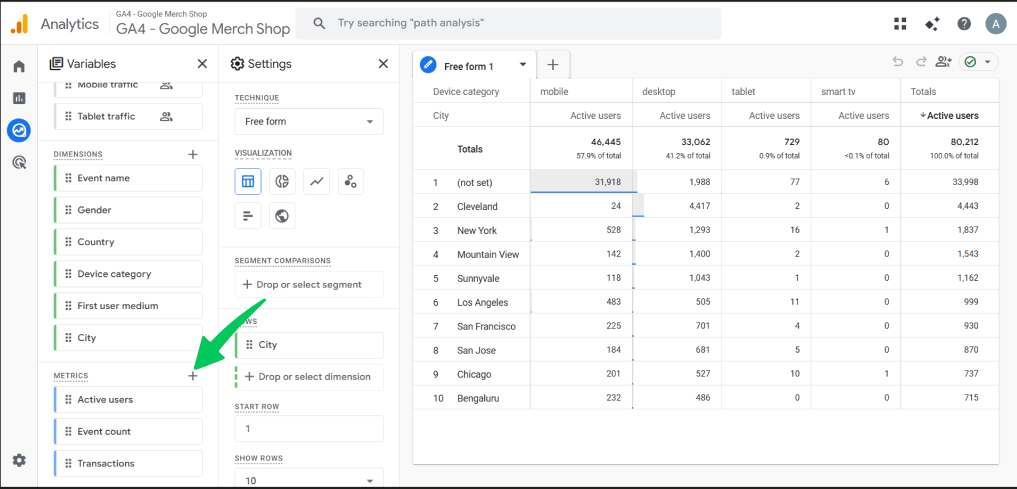
Task: Select the table visualization icon
Action: [x=248, y=182]
